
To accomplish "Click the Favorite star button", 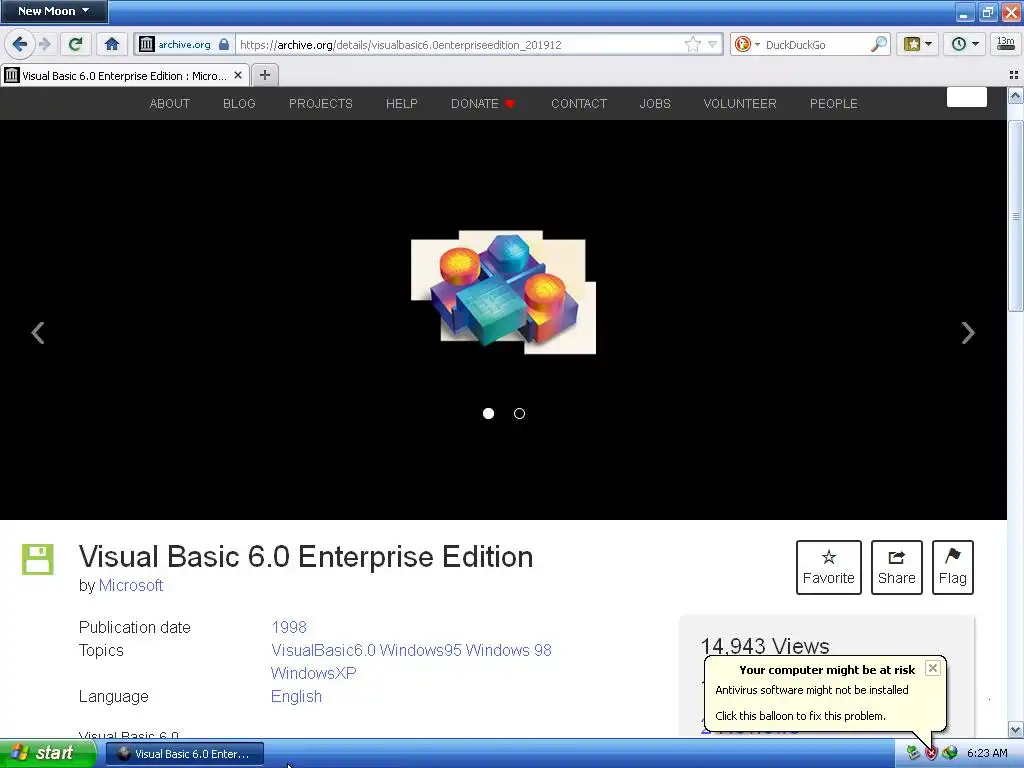I will tap(829, 567).
